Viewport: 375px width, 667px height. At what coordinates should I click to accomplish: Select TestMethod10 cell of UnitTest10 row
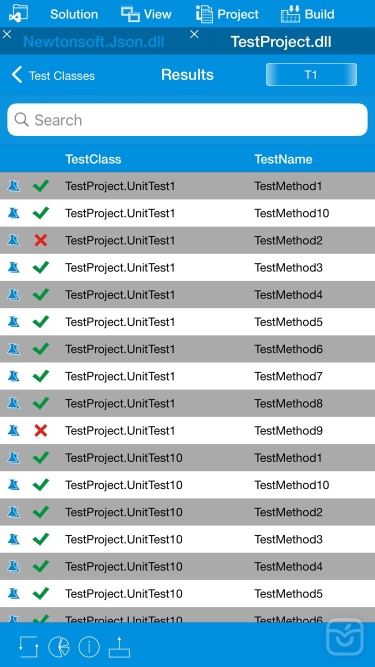tap(292, 485)
